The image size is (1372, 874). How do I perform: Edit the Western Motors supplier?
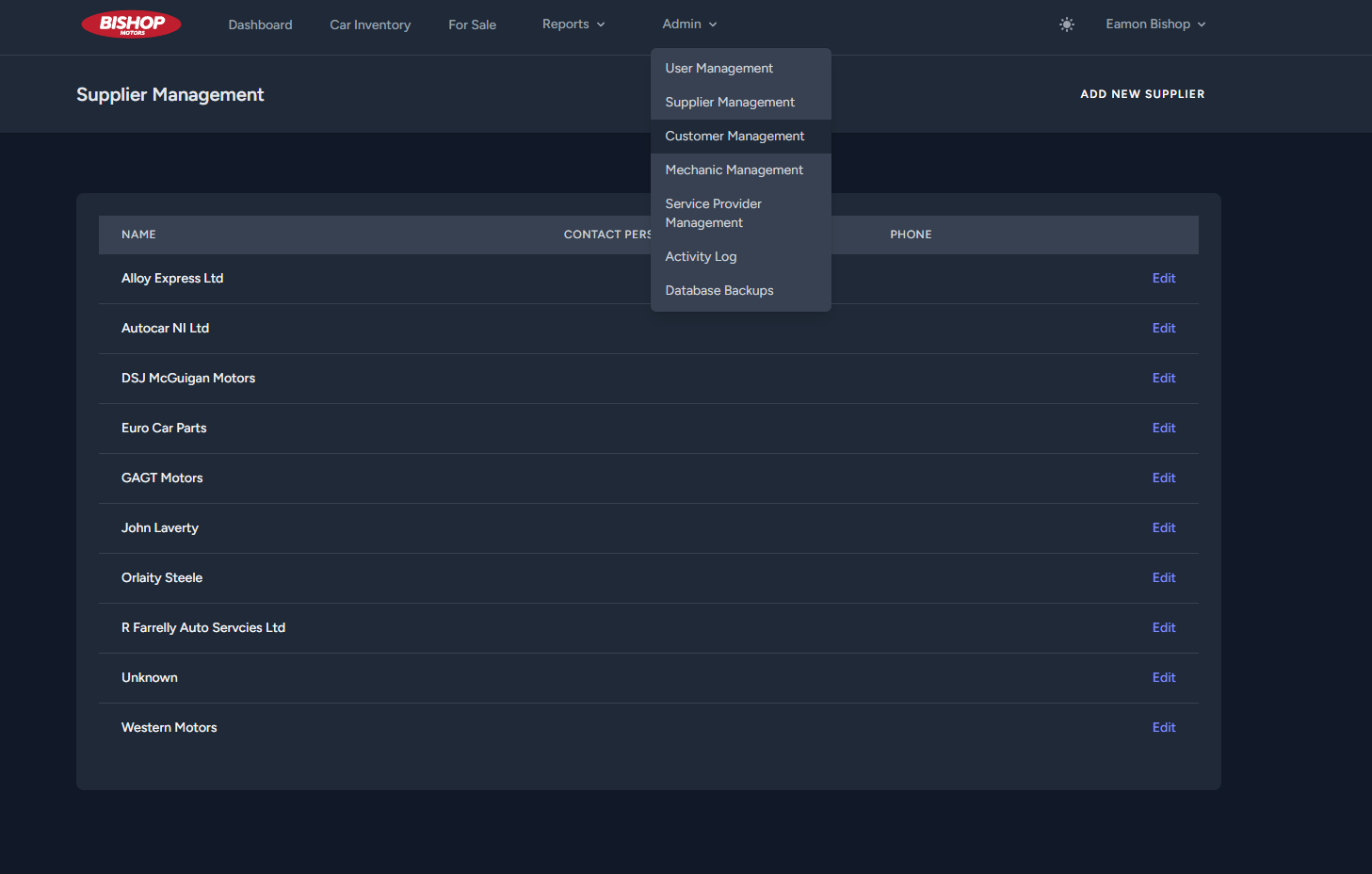coord(1163,727)
